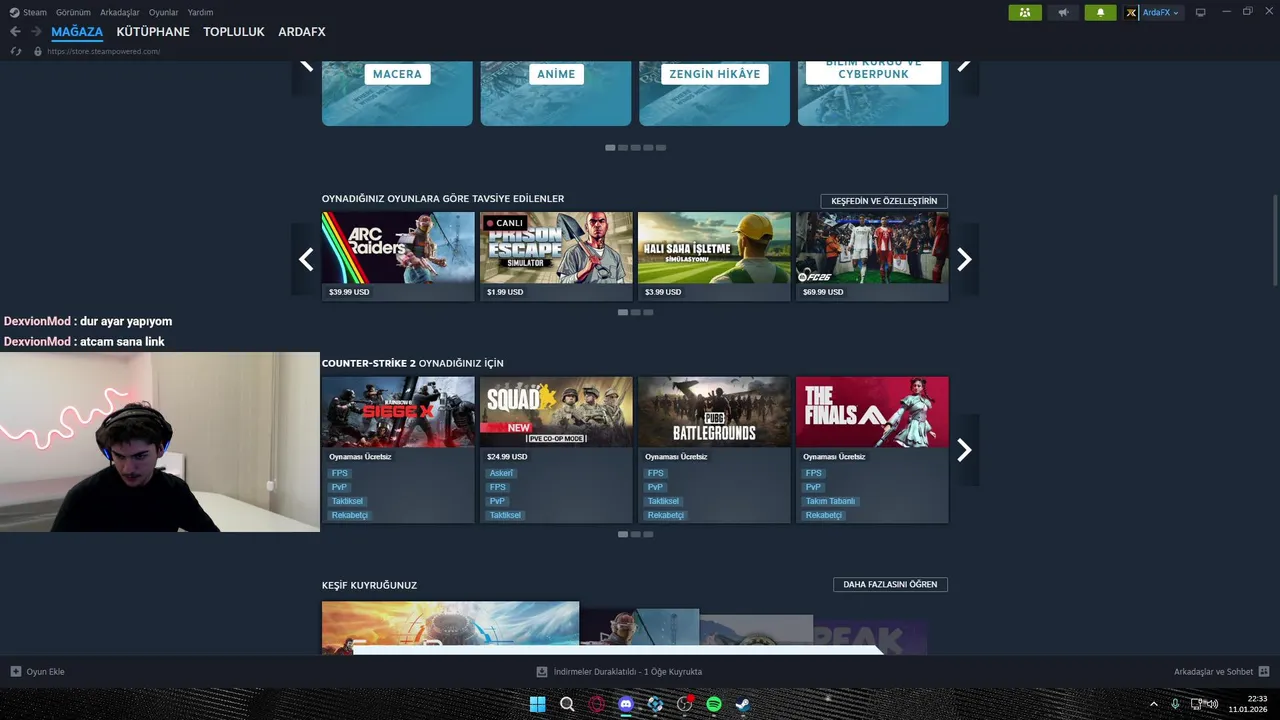The image size is (1280, 720).
Task: Click the Taktiksel tag on PUBG card
Action: 663,501
